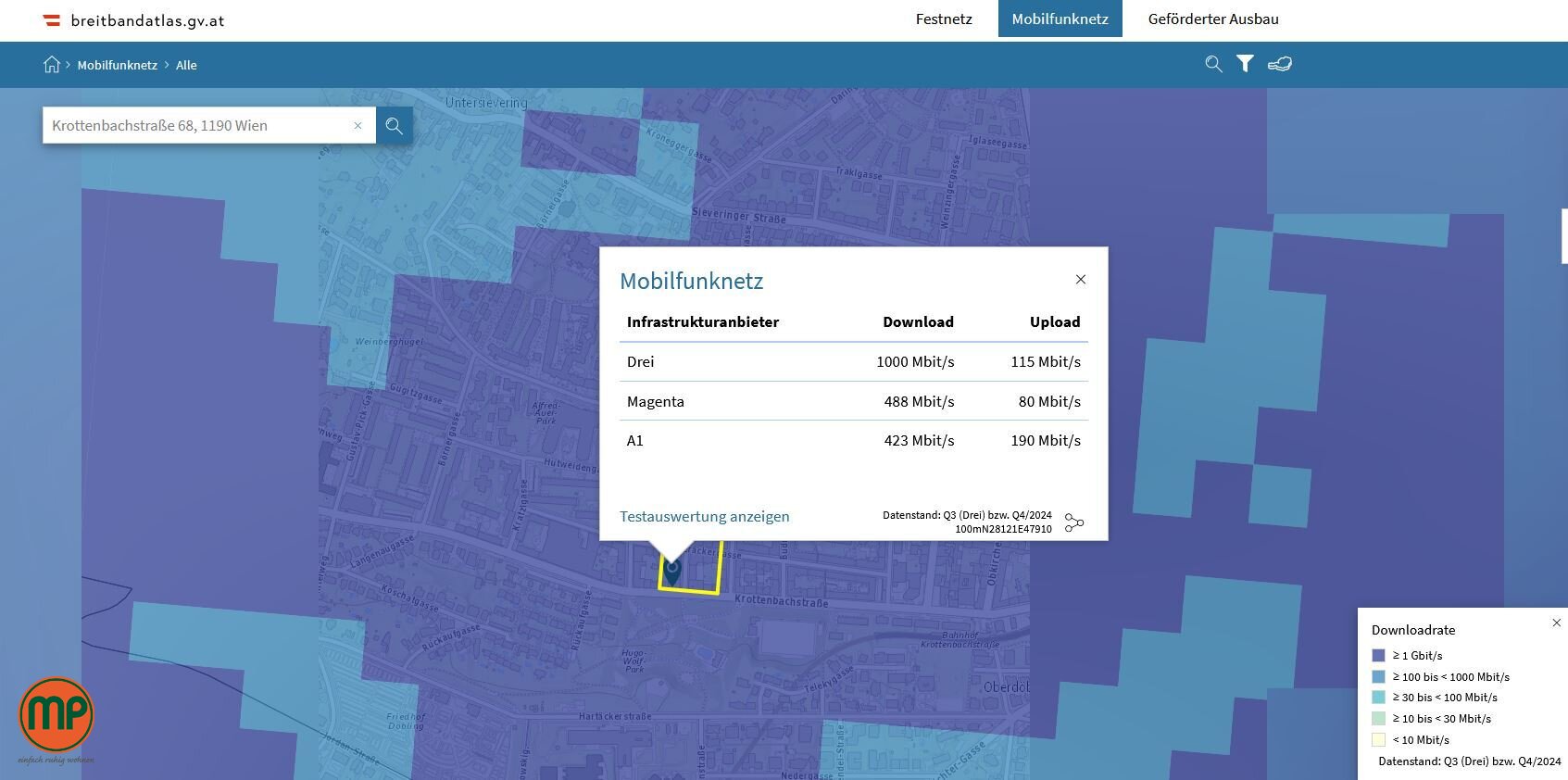Viewport: 1568px width, 780px height.
Task: Close the Mobilfunknetz popup
Action: point(1080,280)
